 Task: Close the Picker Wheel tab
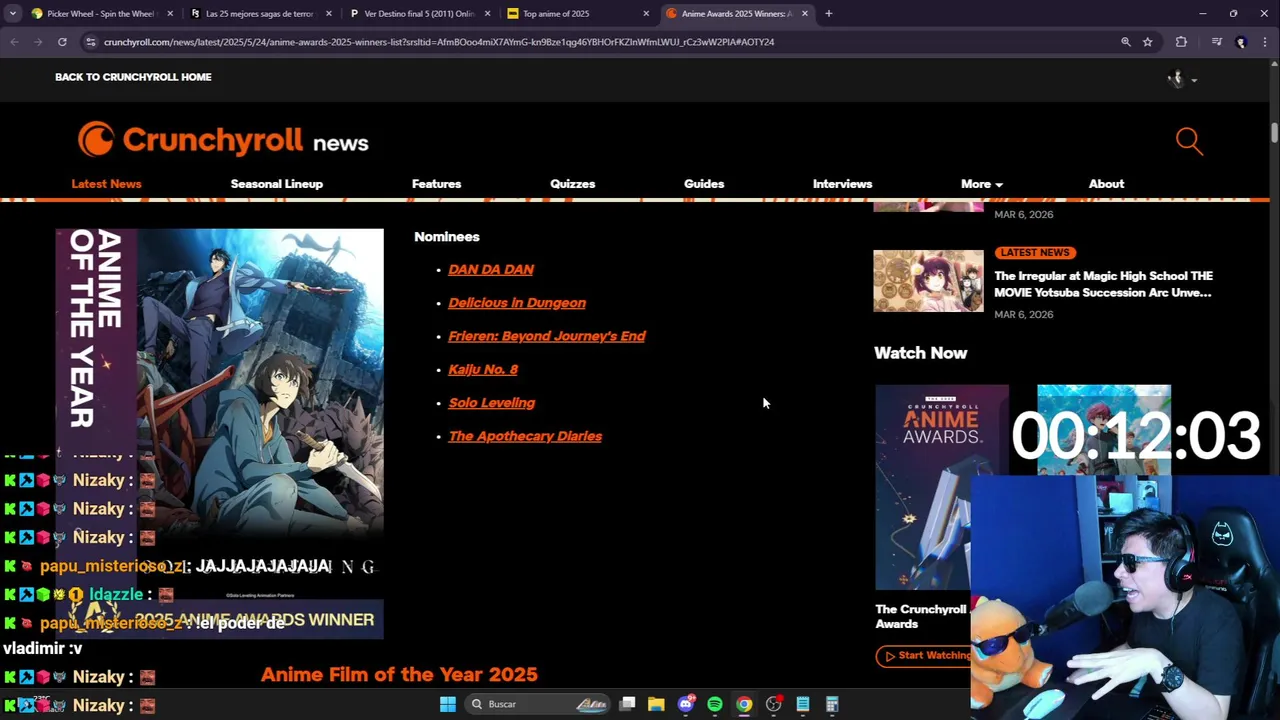170,14
